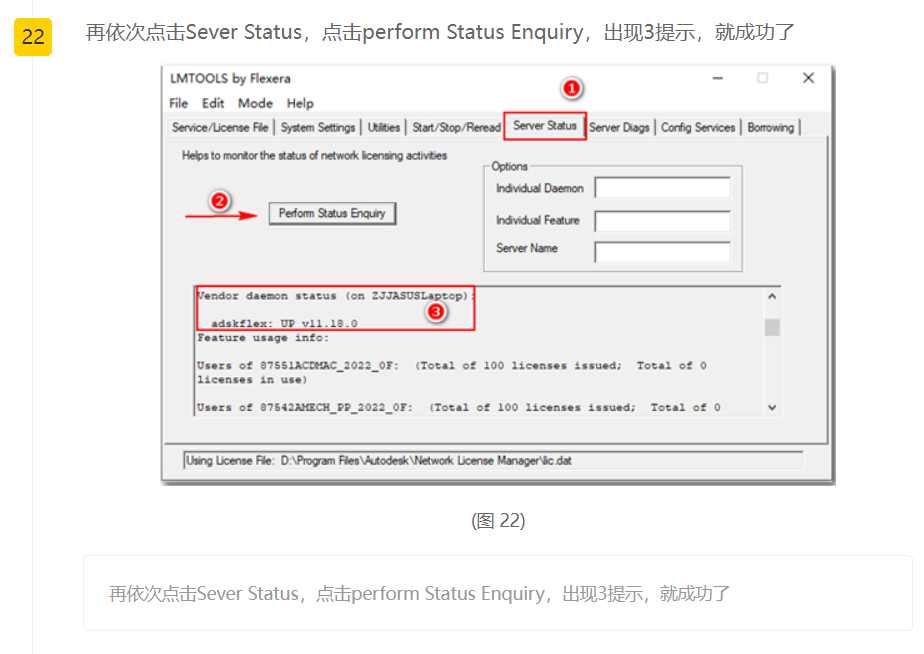Open the Config Services tab

pos(698,128)
